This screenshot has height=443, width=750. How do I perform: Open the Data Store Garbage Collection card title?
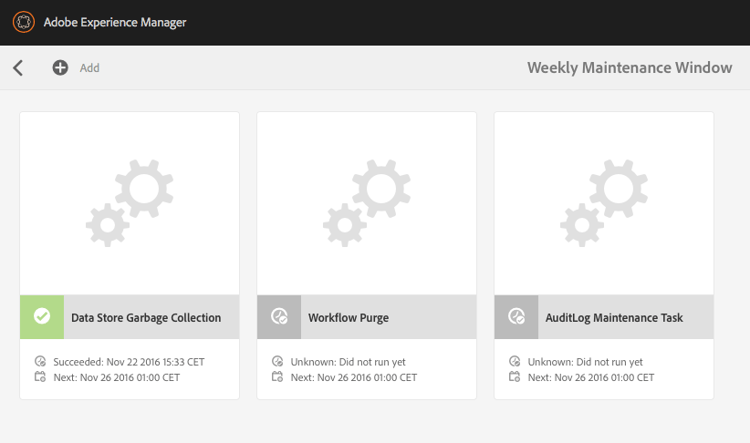click(146, 318)
